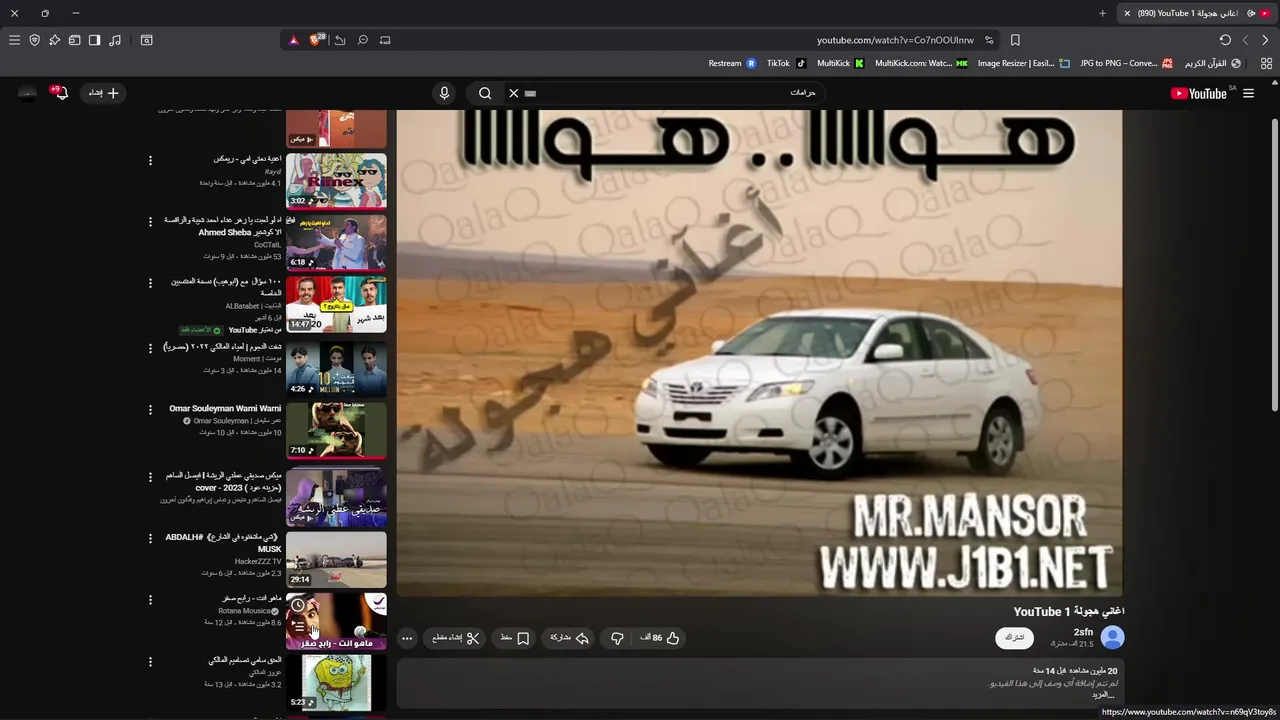1280x720 pixels.
Task: Go back using the browser navigation arrow
Action: (1265, 40)
